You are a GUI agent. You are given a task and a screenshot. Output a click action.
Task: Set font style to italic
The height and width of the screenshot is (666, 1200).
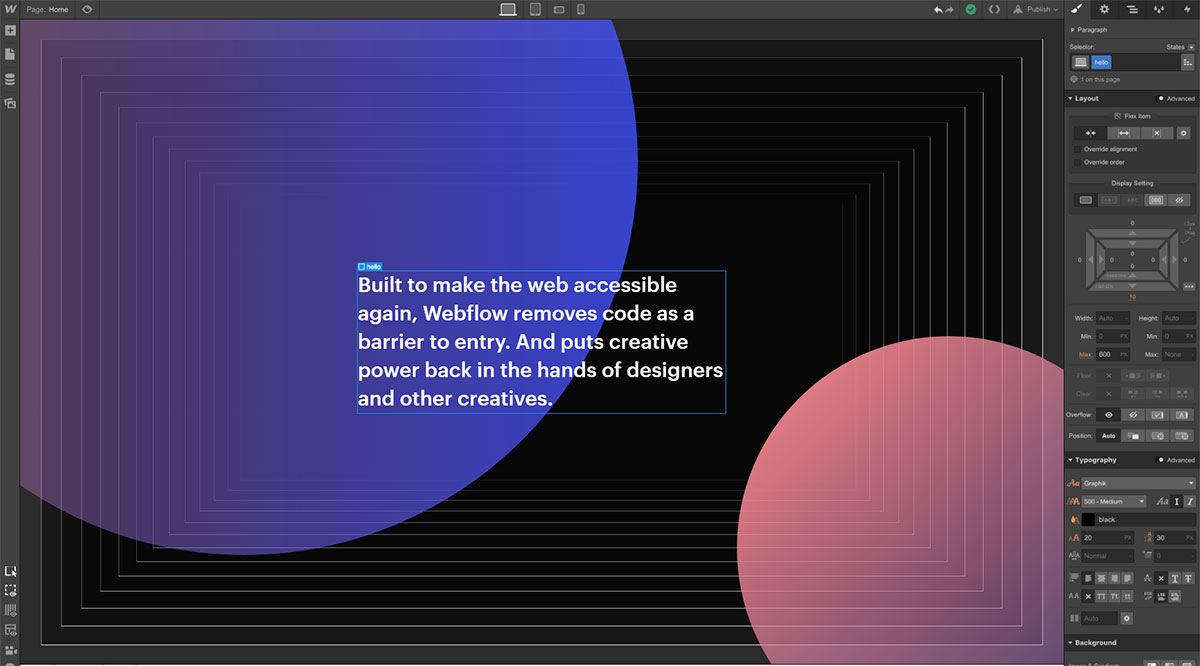tap(1189, 501)
